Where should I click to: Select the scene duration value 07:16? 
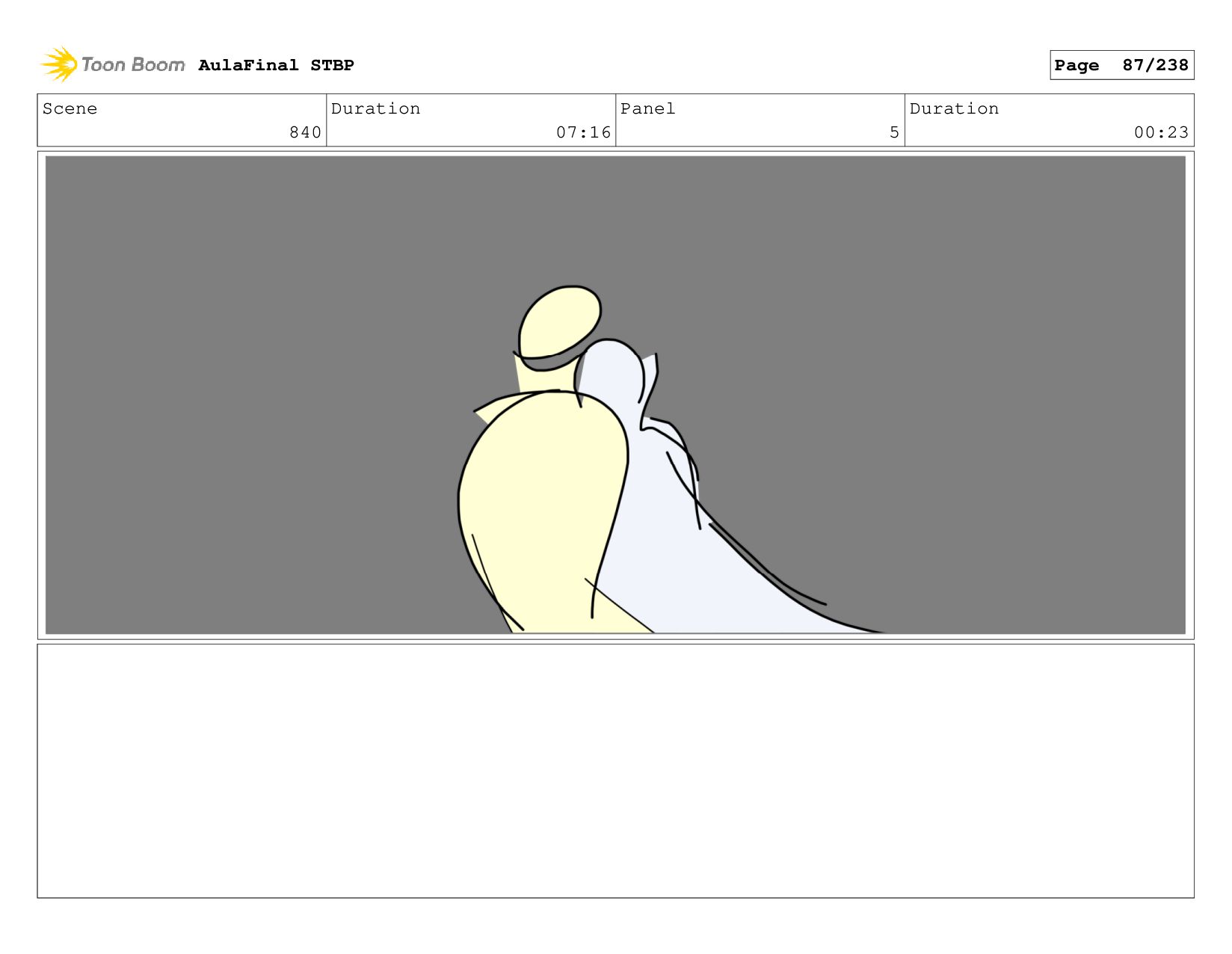pos(583,132)
